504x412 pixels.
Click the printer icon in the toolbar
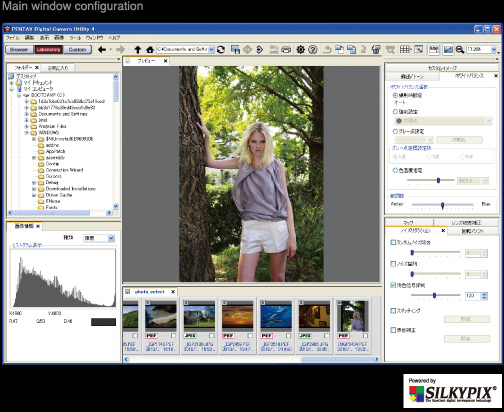(286, 50)
